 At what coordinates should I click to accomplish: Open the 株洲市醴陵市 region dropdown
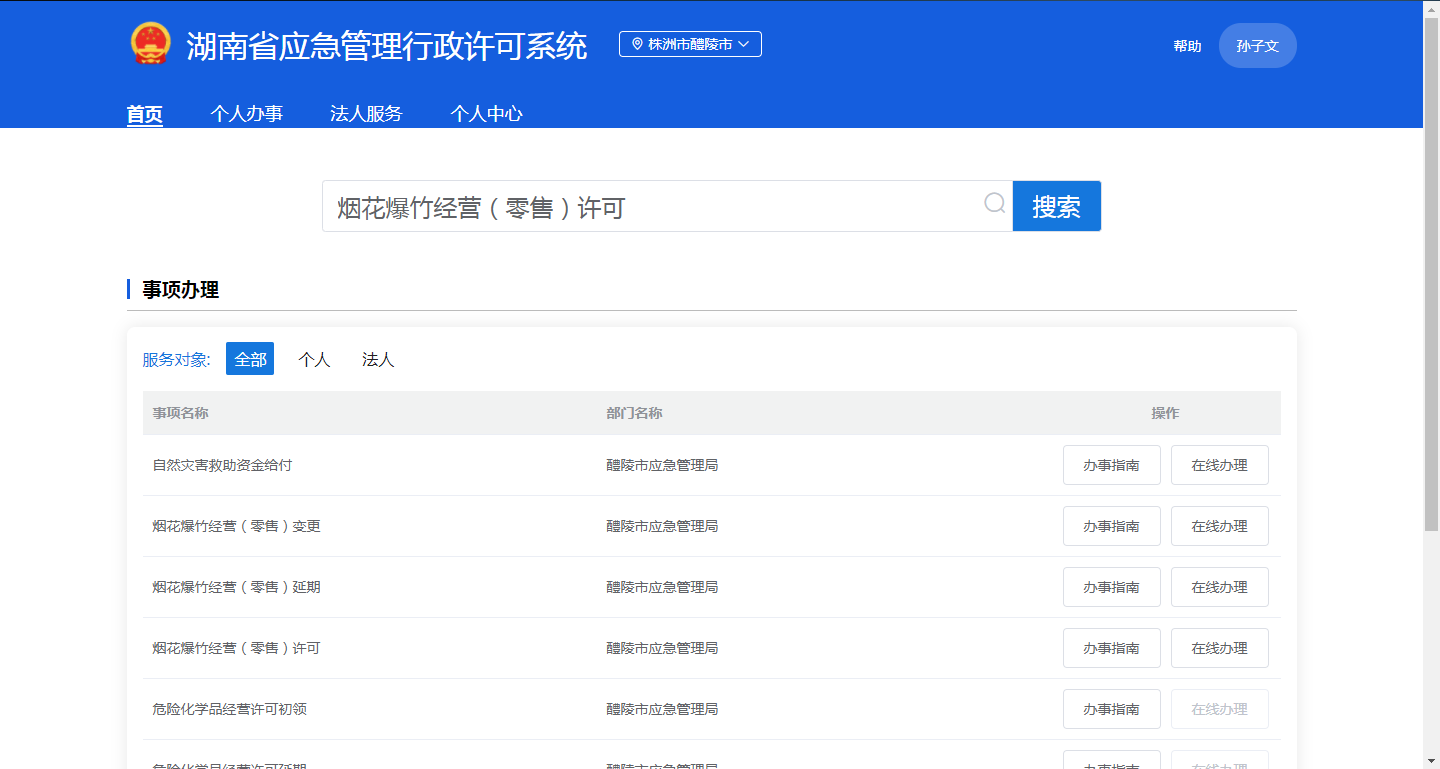click(x=690, y=45)
